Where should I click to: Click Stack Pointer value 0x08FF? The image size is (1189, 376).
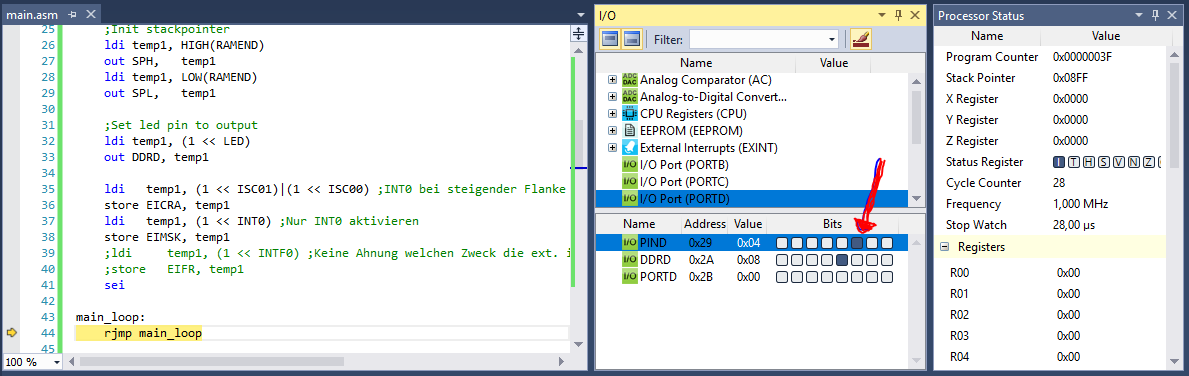tap(1071, 78)
